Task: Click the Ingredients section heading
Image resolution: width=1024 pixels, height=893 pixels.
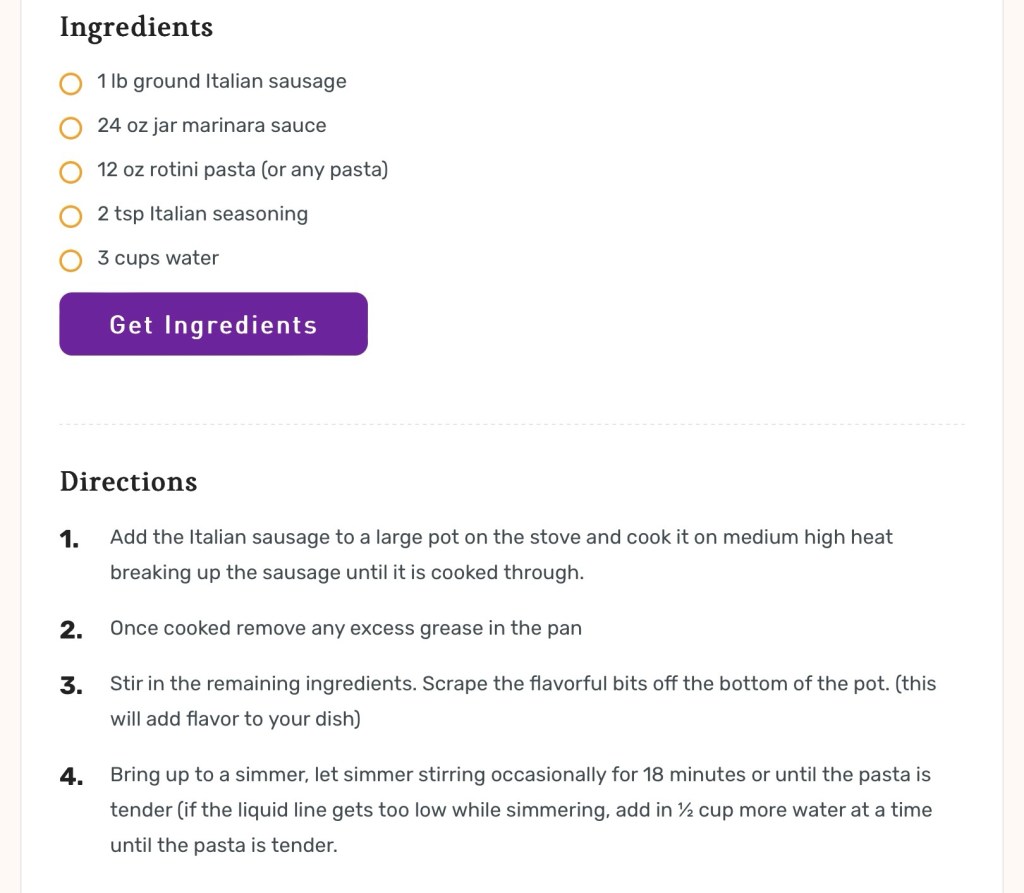Action: coord(136,27)
